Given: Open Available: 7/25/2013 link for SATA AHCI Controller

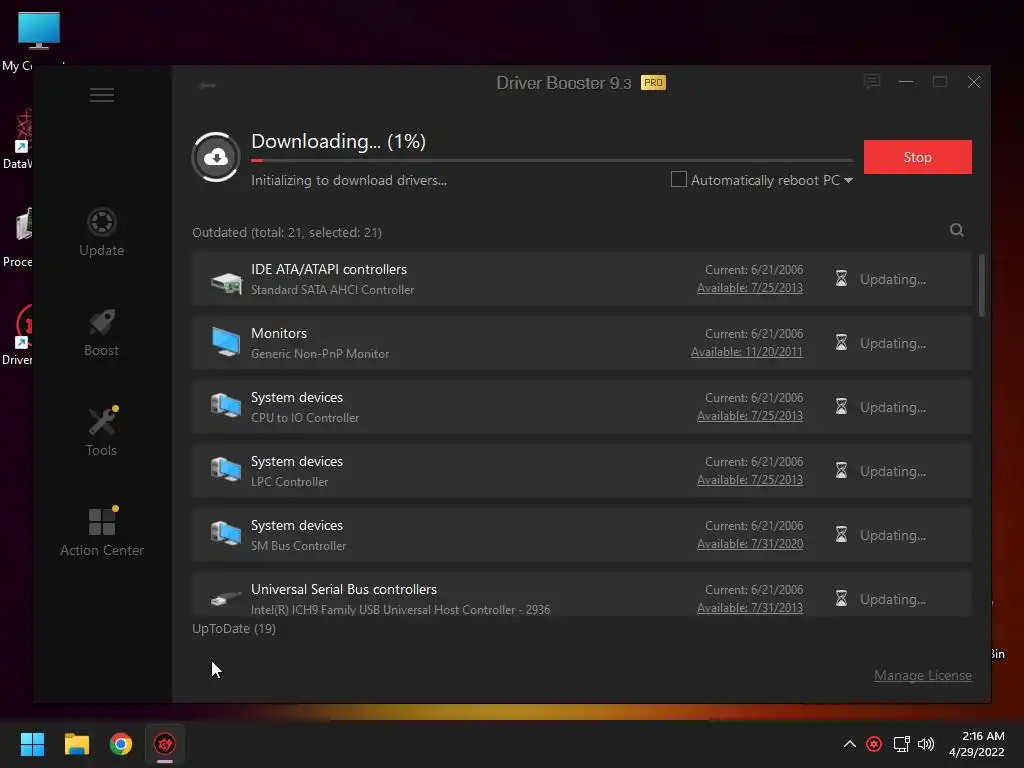Looking at the screenshot, I should [x=750, y=288].
